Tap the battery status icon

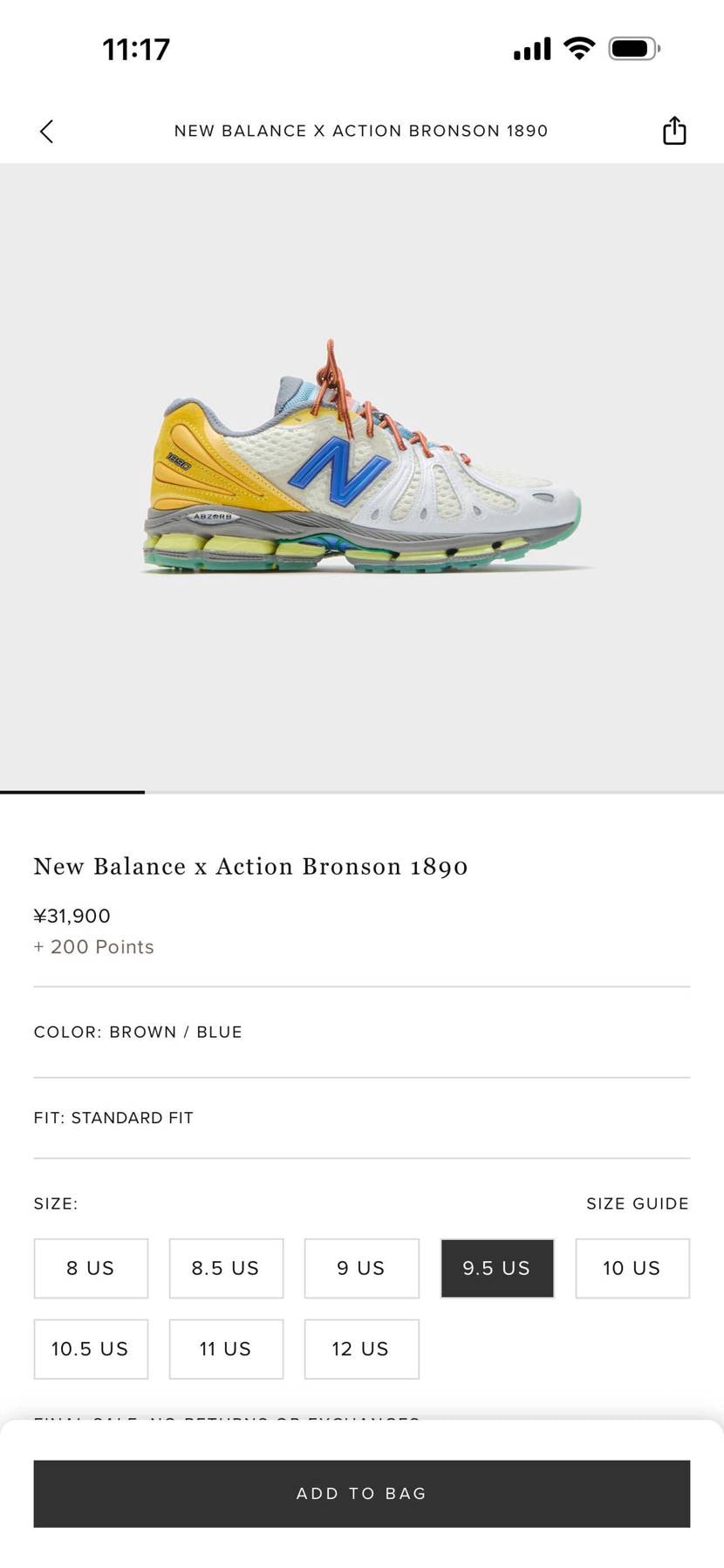point(634,48)
